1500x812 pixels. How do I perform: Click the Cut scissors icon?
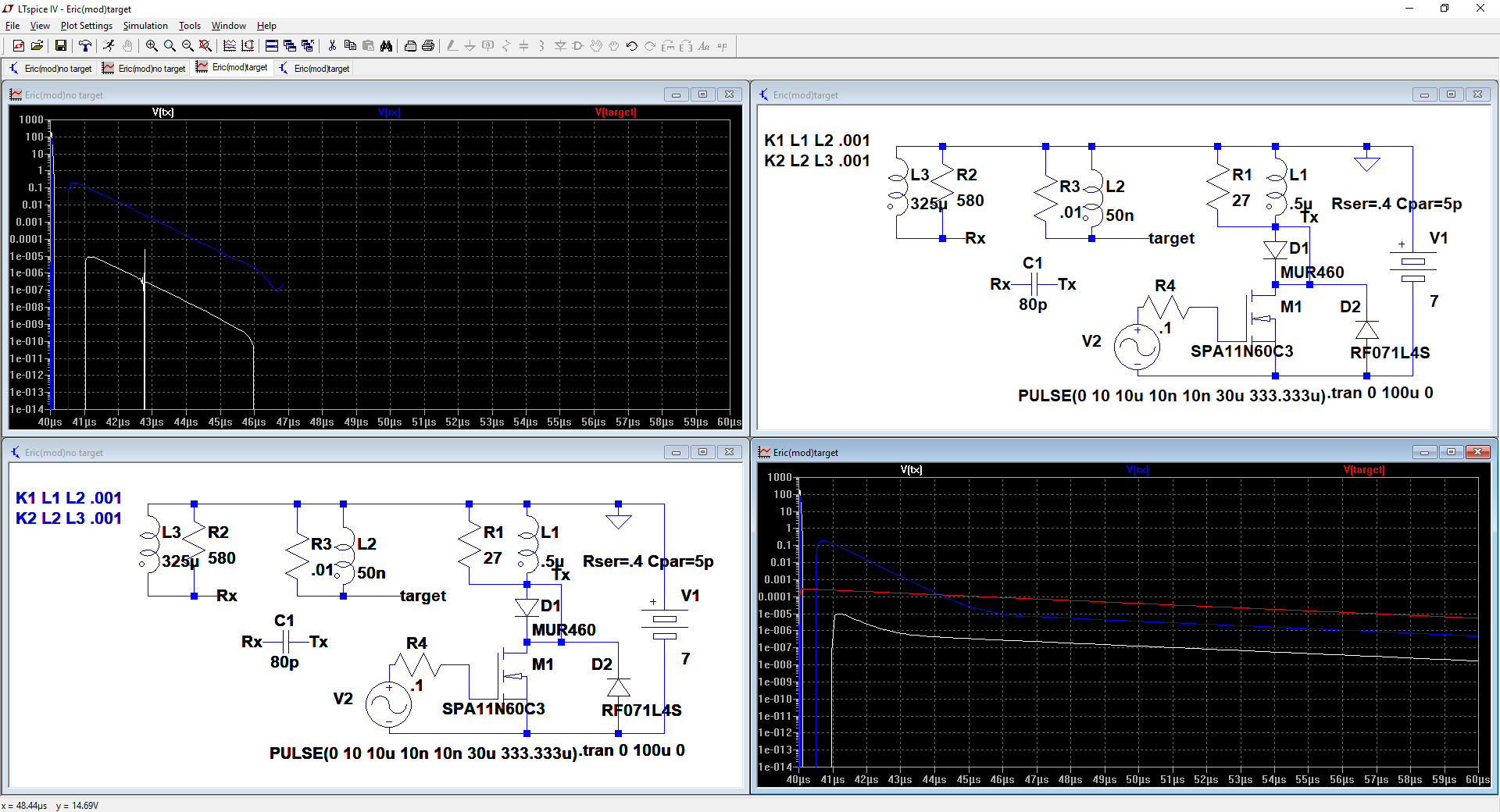click(x=332, y=46)
